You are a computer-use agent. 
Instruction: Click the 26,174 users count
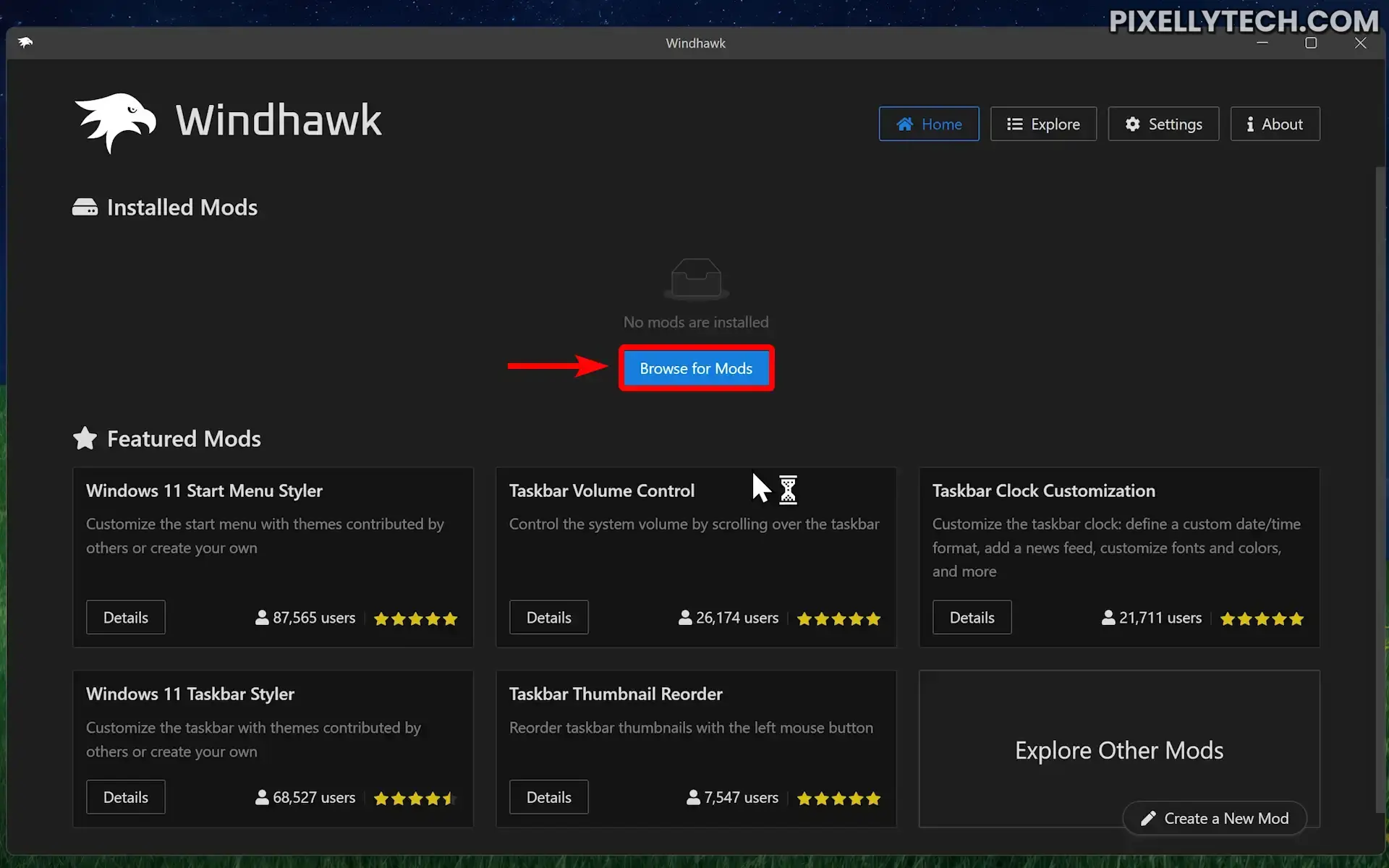point(737,618)
